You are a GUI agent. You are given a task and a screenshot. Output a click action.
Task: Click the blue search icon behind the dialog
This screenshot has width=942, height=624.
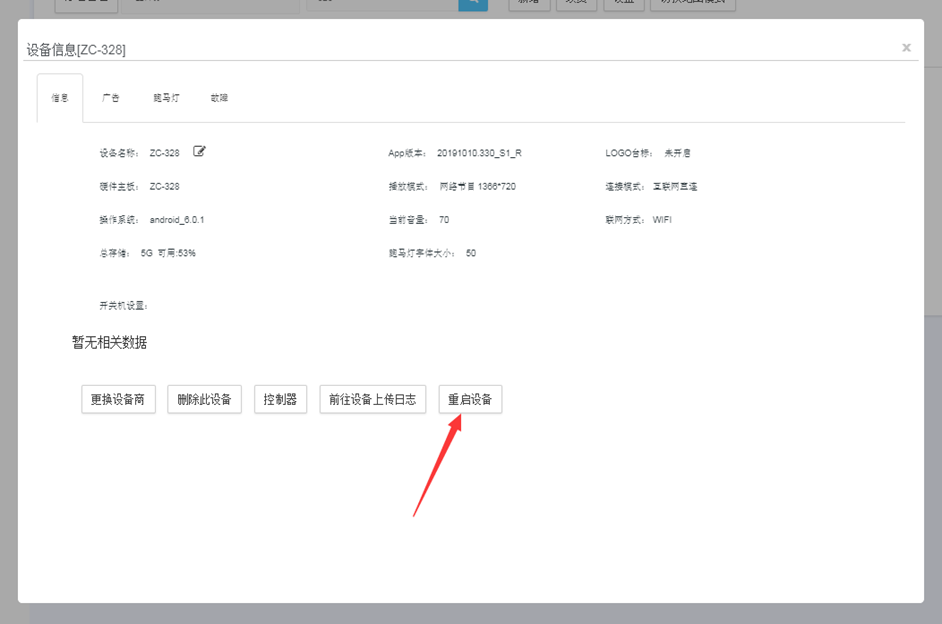point(472,4)
